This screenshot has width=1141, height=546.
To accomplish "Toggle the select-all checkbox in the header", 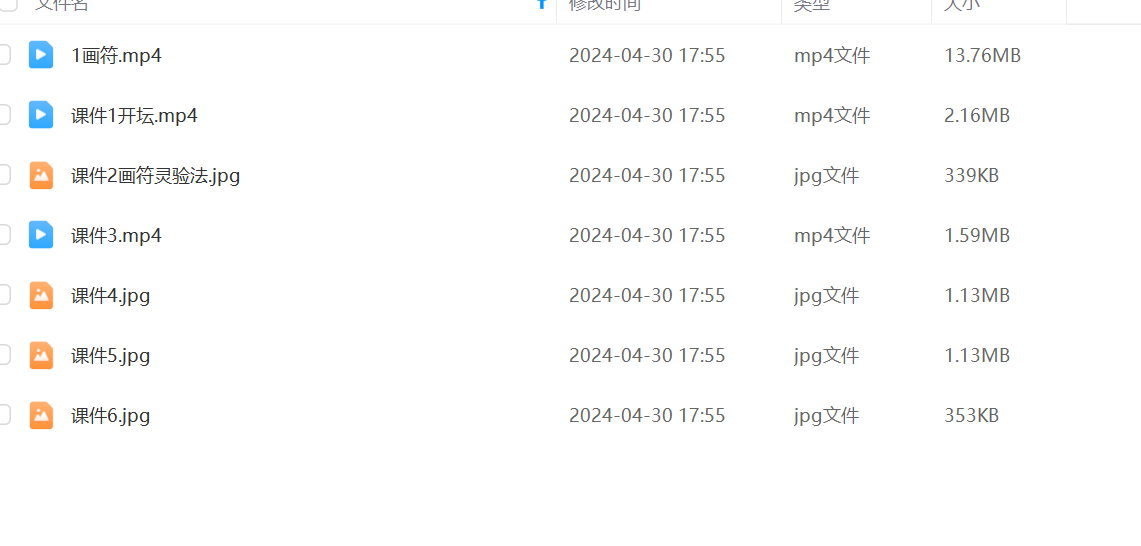I will pyautogui.click(x=8, y=4).
